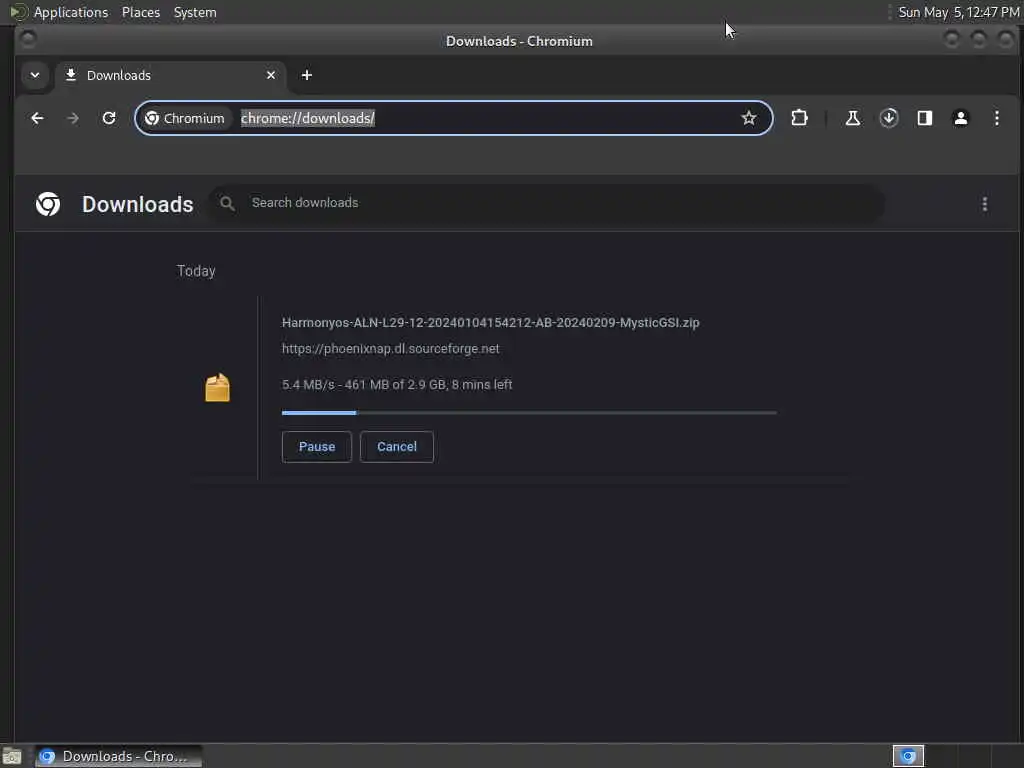The height and width of the screenshot is (768, 1024).
Task: Open the Extensions puzzle icon
Action: point(799,118)
